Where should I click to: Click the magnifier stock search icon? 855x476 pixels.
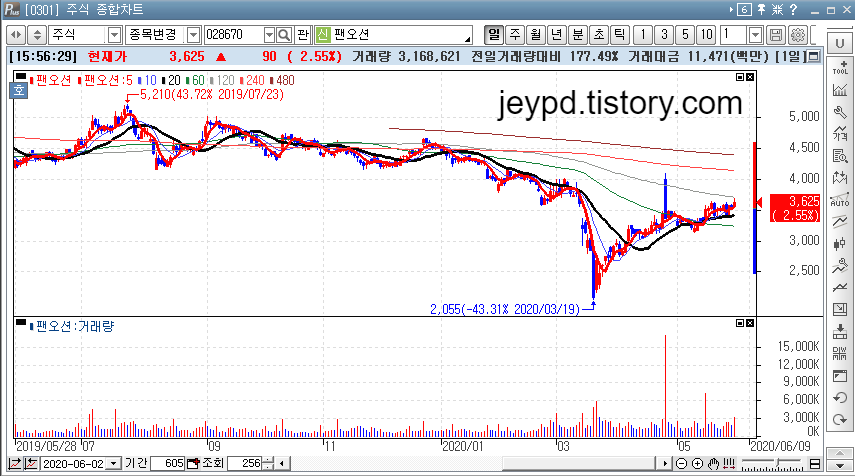(x=284, y=35)
